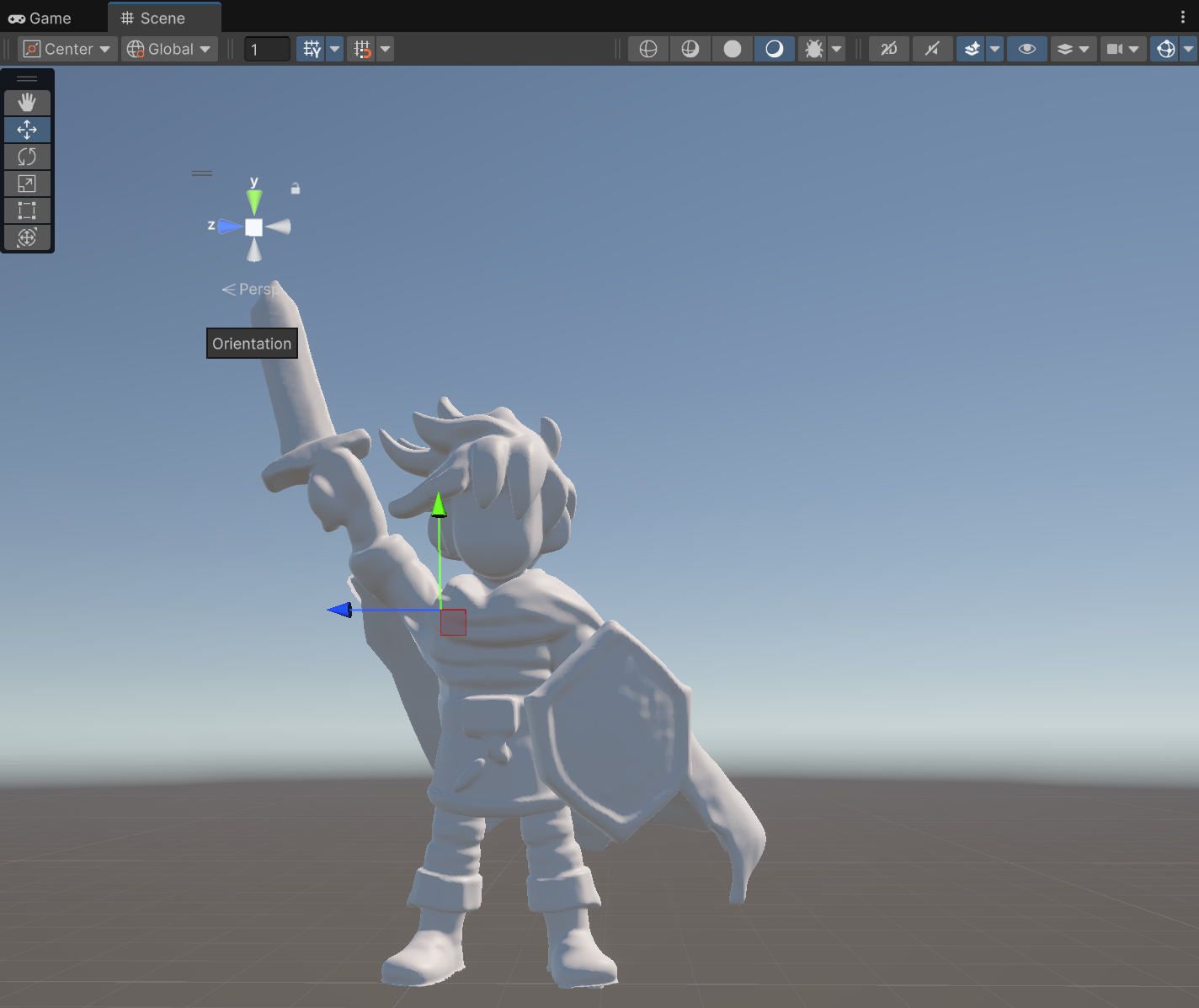Select the Rect Transform tool

(x=27, y=210)
